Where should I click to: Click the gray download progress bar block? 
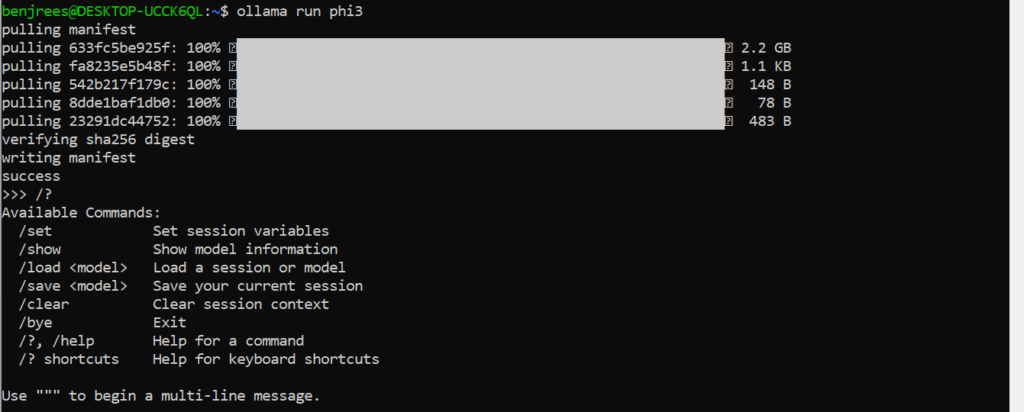[478, 84]
